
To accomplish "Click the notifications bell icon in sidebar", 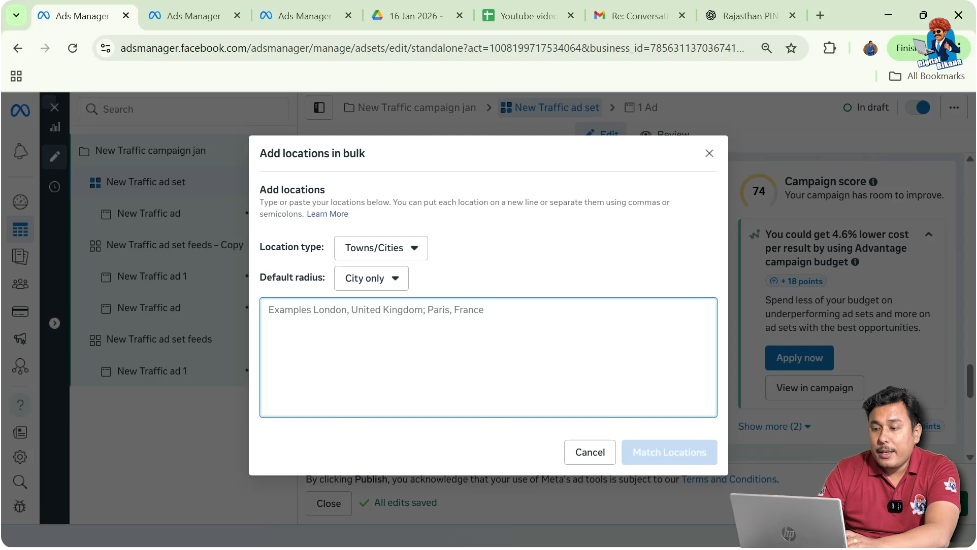I will tap(20, 151).
